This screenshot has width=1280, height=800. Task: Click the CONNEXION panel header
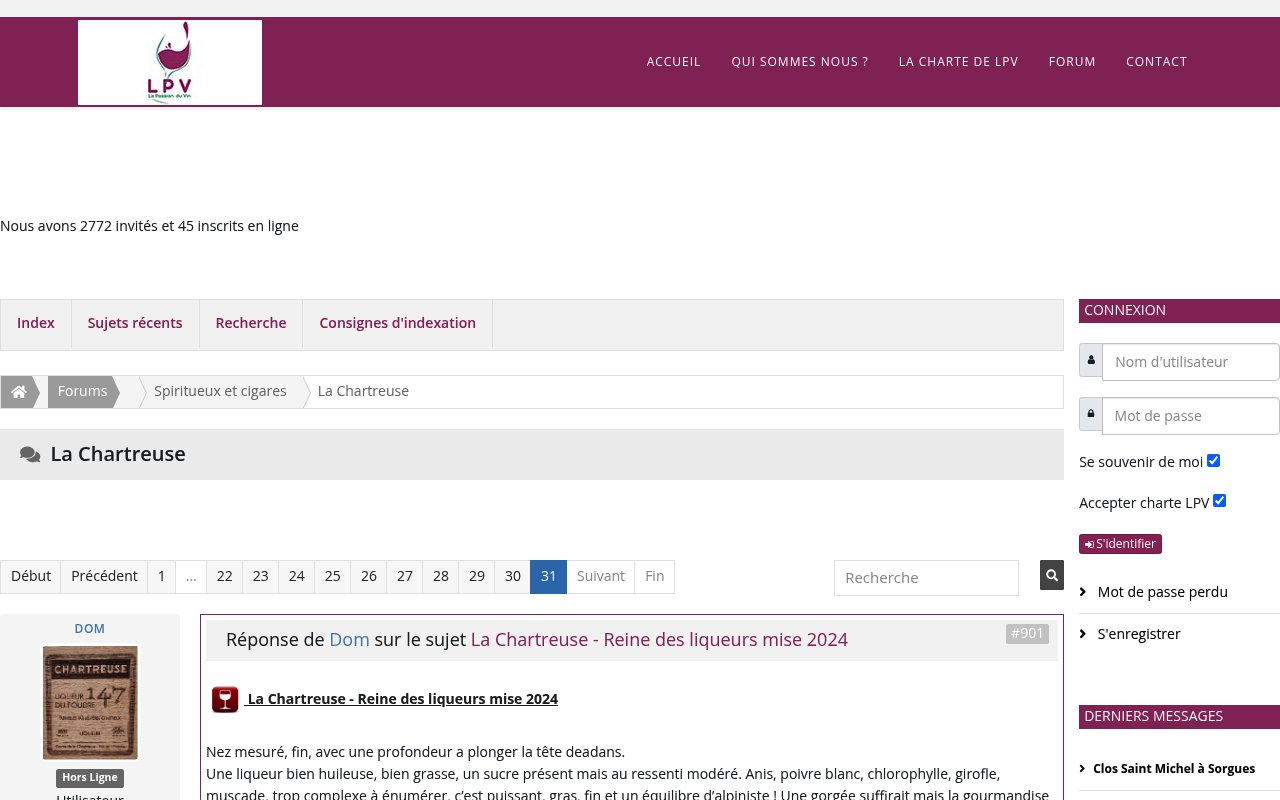1179,311
